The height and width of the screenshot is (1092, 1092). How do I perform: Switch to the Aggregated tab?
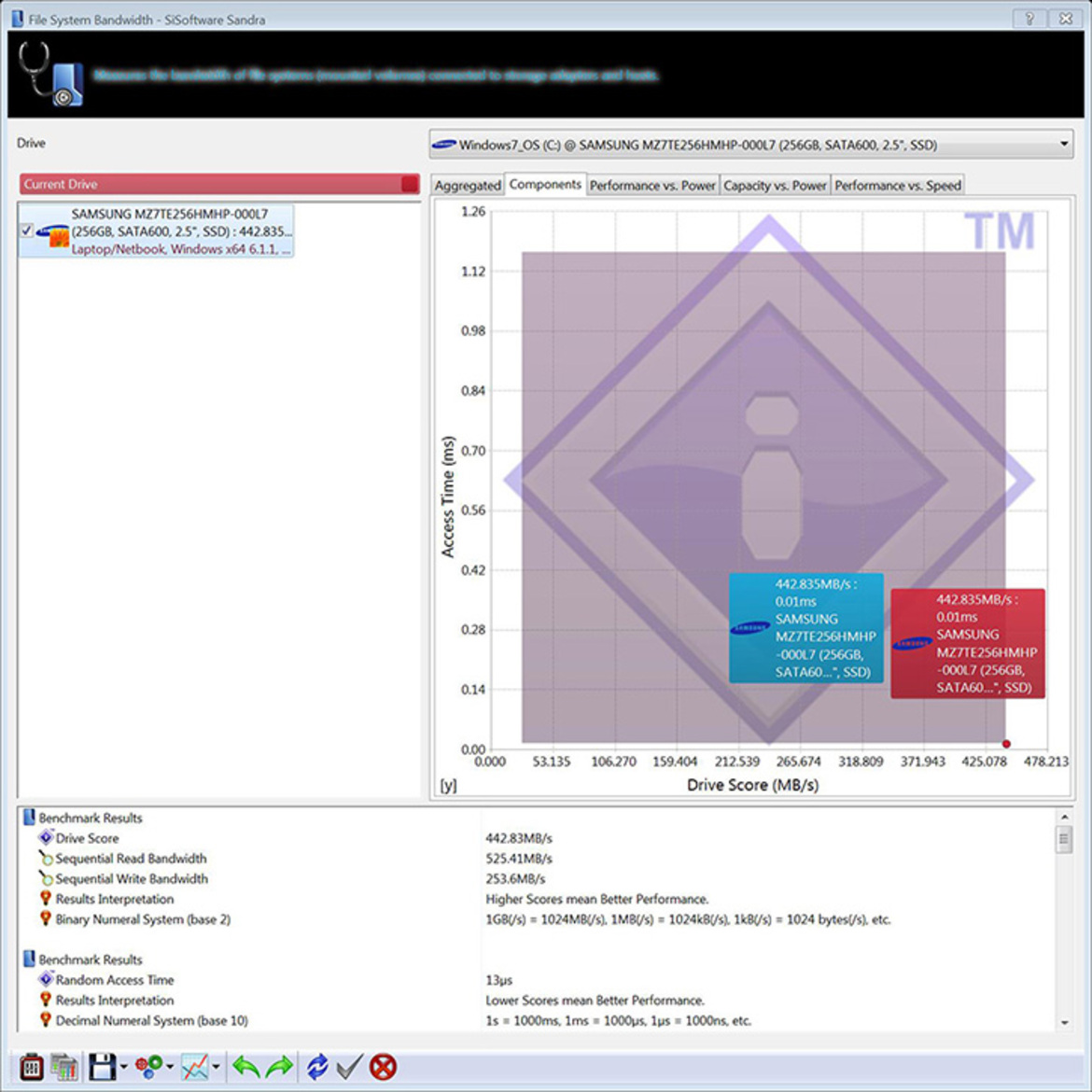(468, 185)
